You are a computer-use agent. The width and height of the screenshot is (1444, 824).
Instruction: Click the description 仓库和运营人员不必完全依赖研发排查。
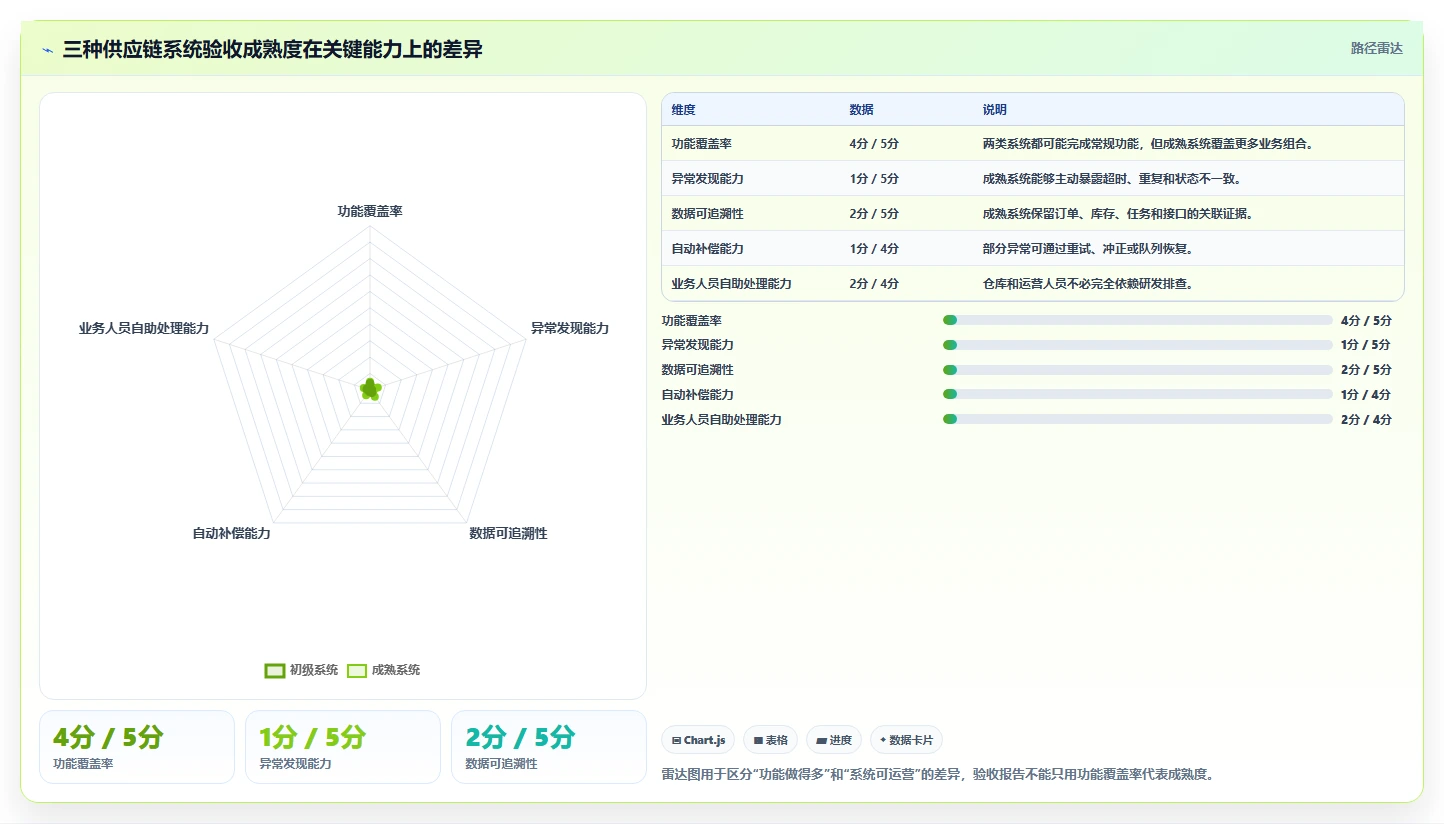click(1088, 283)
